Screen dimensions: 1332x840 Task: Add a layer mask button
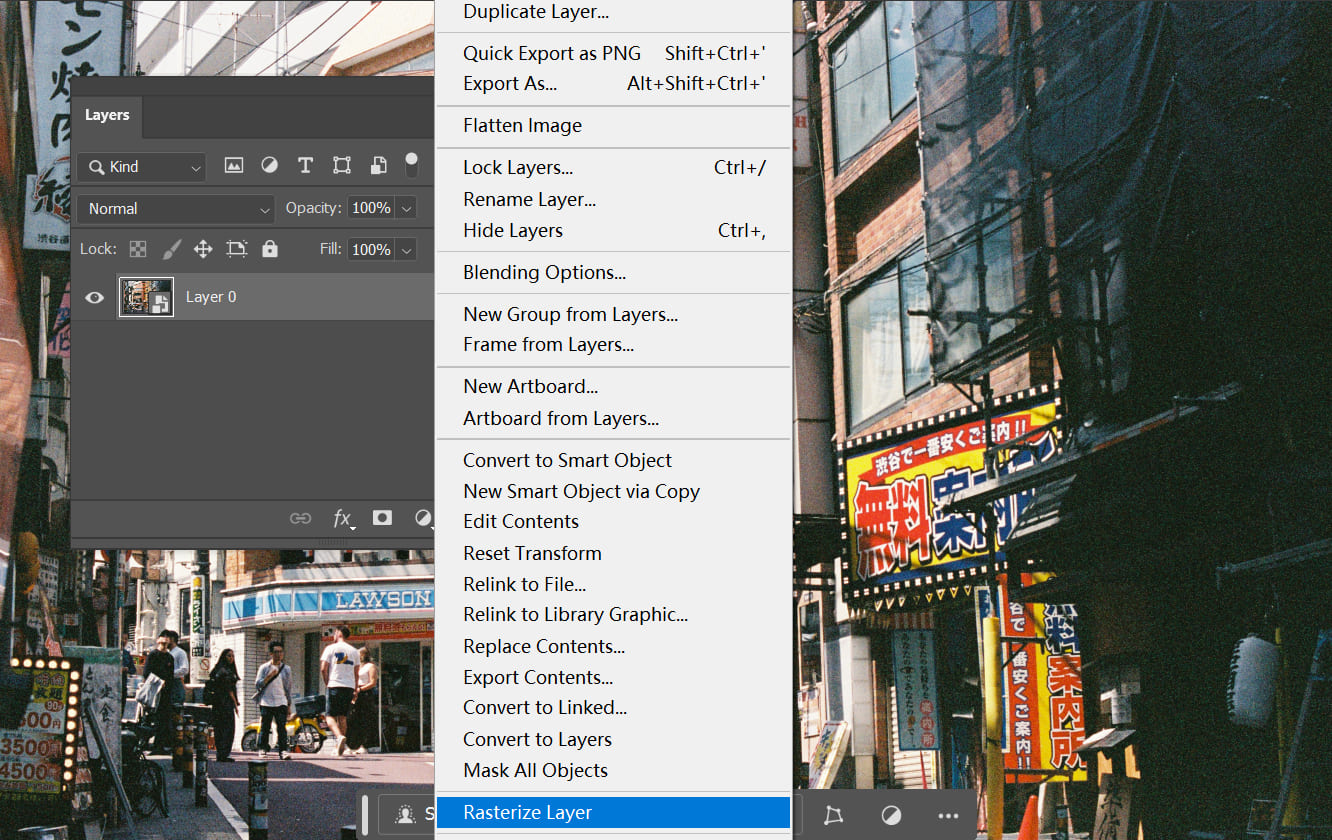coord(382,517)
